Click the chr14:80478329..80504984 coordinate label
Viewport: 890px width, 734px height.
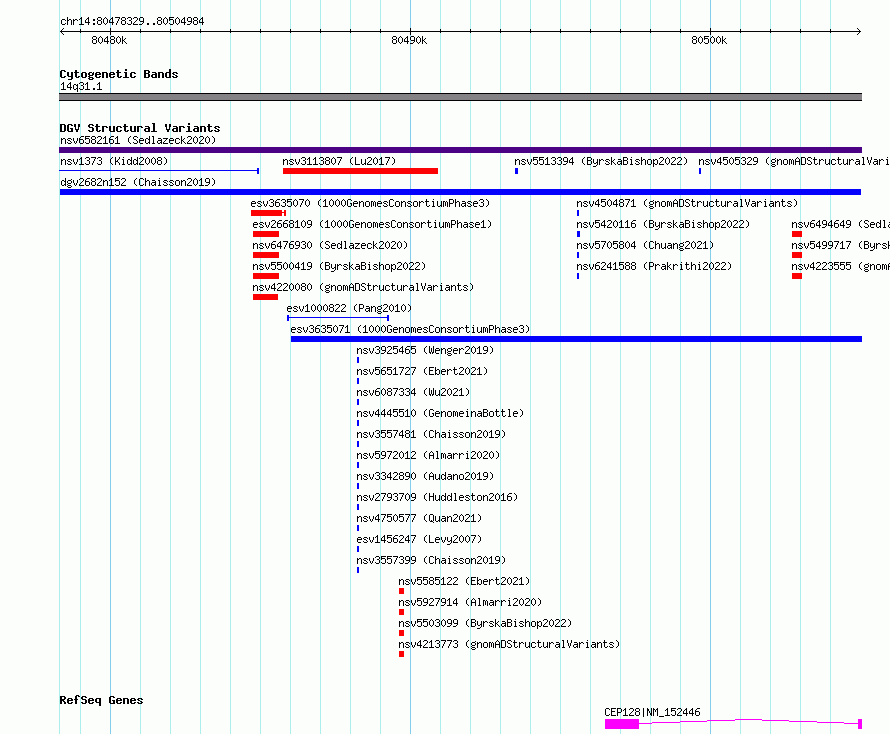132,21
